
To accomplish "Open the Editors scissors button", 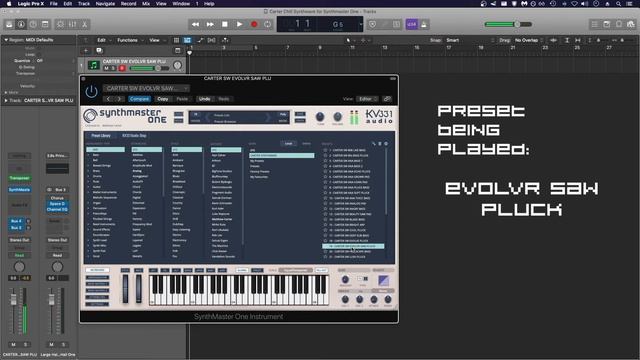I will tap(84, 24).
